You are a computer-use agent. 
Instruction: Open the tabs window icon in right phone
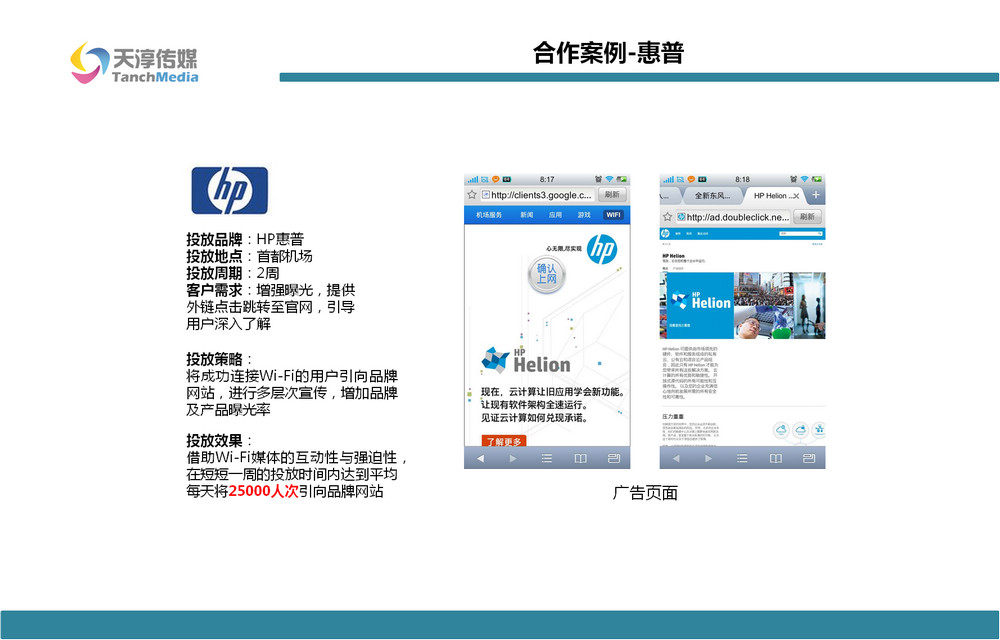tap(809, 458)
